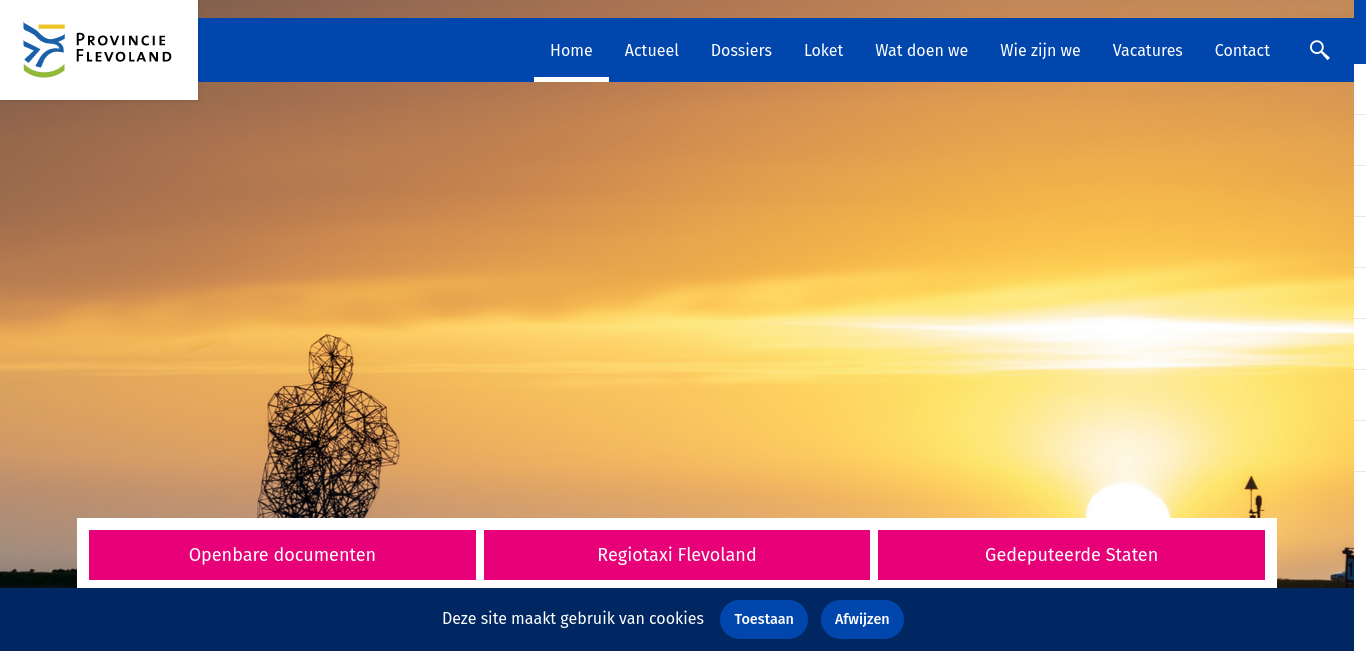The image size is (1366, 651).
Task: Open the Contact page
Action: (1242, 50)
